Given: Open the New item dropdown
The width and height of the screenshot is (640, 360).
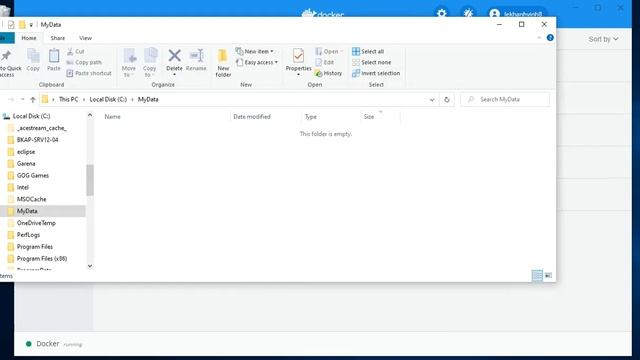Looking at the screenshot, I should (x=255, y=51).
